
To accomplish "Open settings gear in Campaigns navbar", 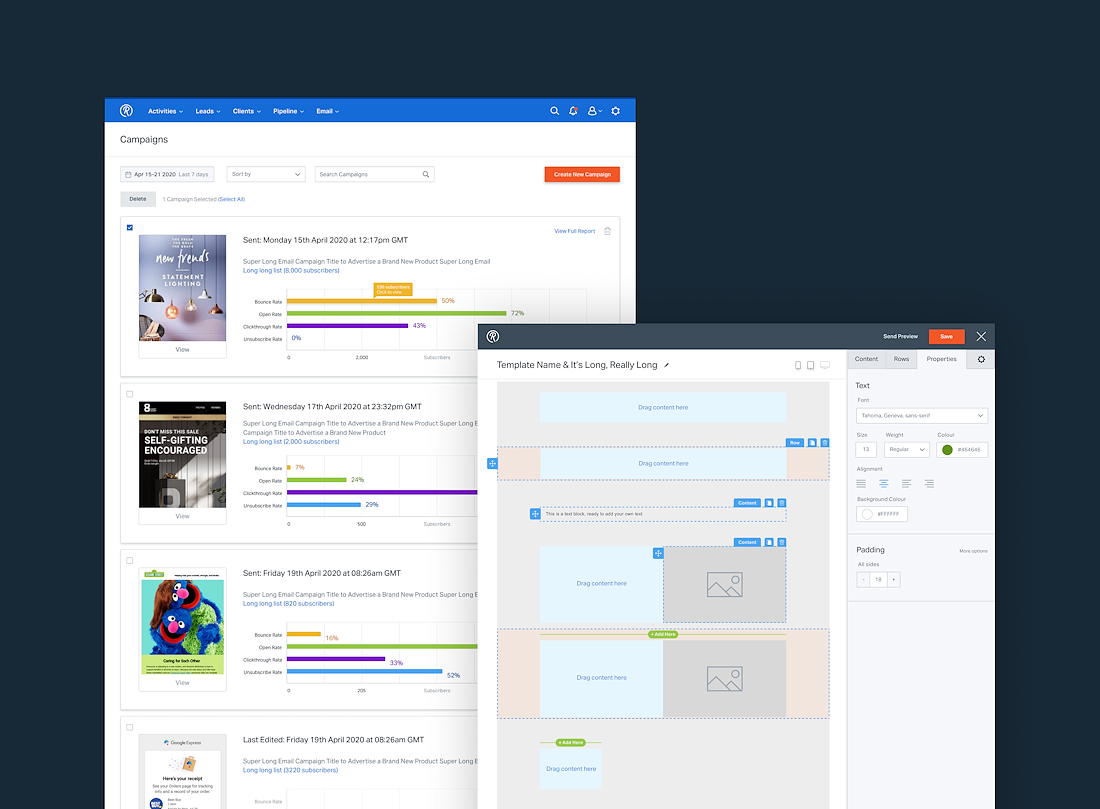I will tap(615, 111).
